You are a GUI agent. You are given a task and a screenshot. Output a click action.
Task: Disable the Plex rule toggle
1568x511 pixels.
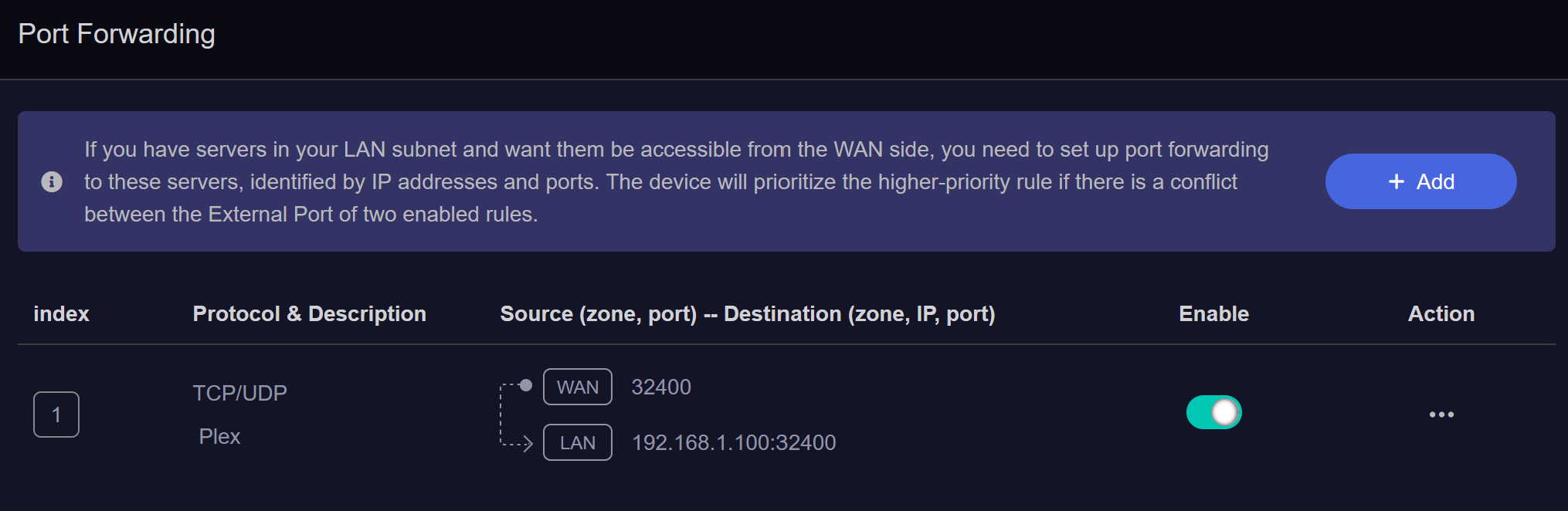pos(1213,412)
